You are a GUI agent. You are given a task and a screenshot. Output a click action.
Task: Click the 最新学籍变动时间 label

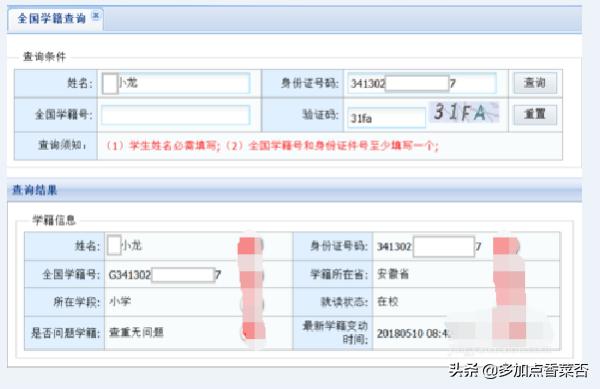pos(335,332)
